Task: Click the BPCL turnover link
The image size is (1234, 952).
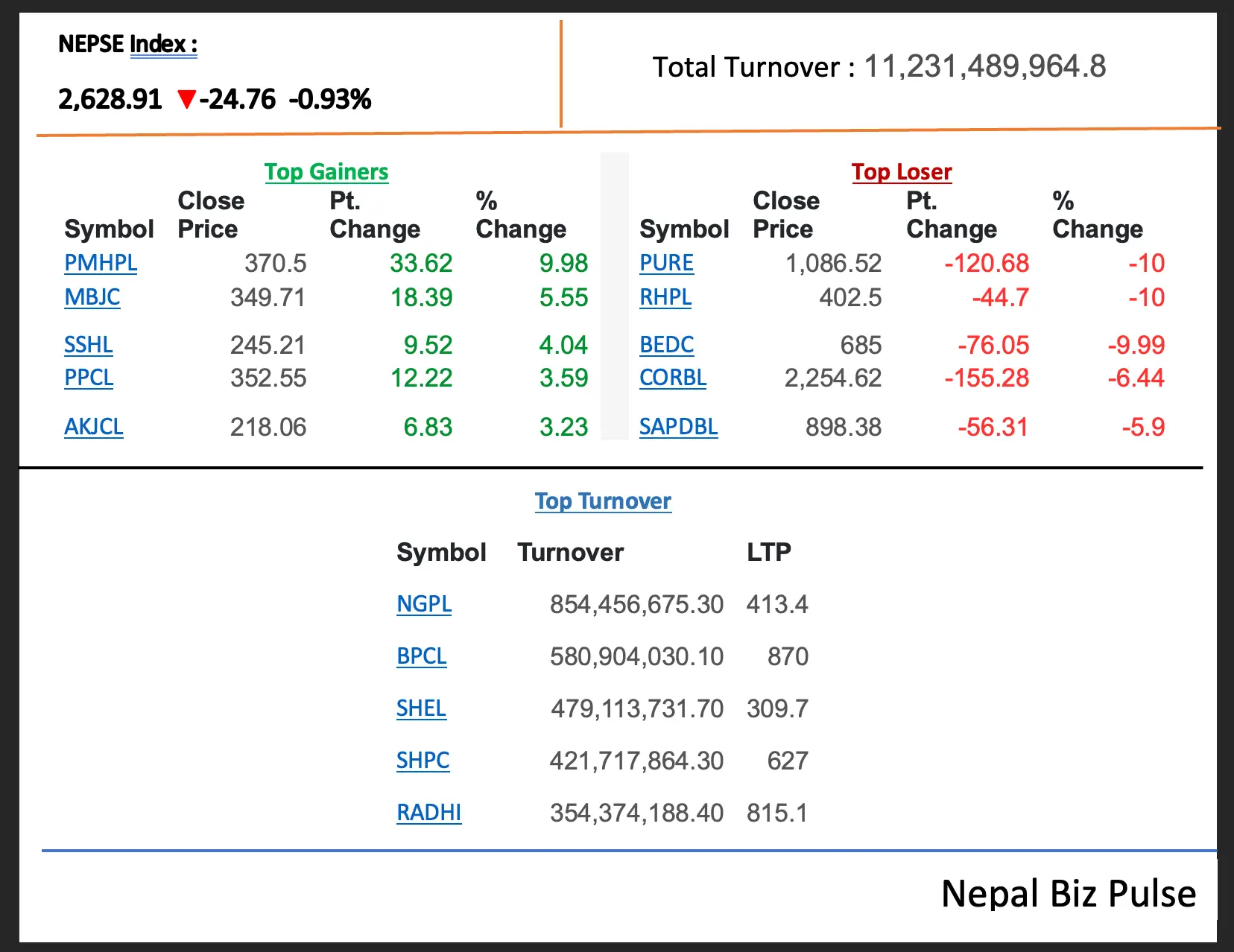Action: 421,656
